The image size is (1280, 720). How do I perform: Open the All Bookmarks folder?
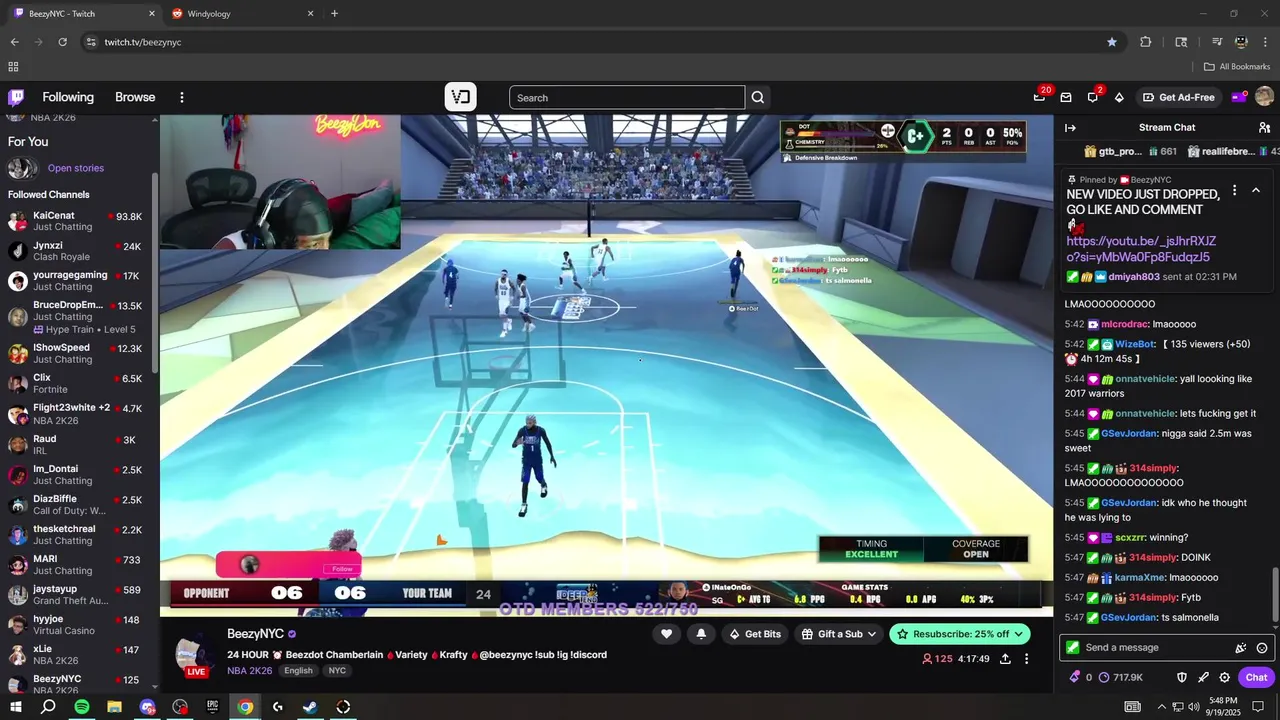[x=1237, y=67]
